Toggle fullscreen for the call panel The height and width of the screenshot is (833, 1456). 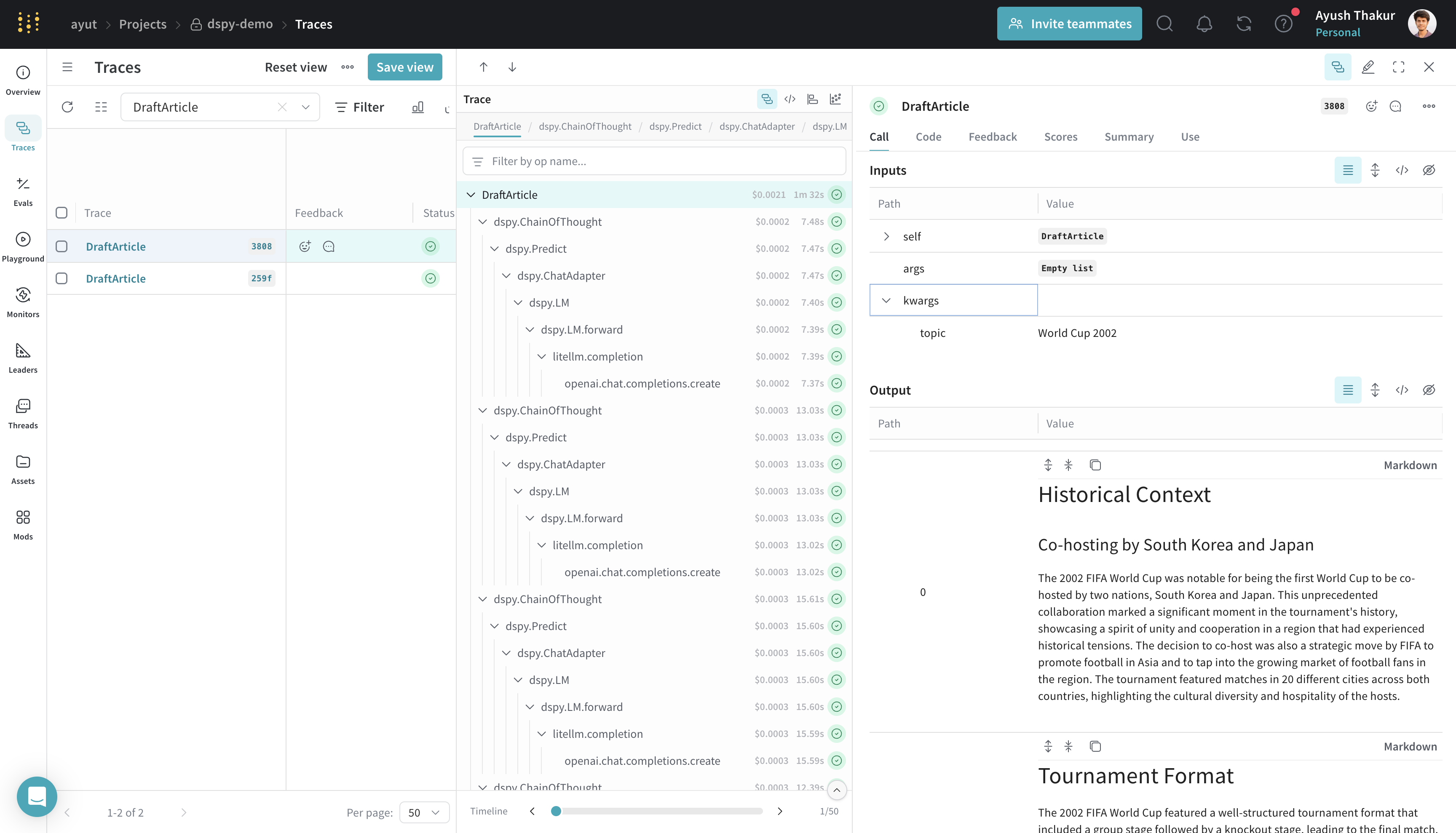pos(1398,67)
